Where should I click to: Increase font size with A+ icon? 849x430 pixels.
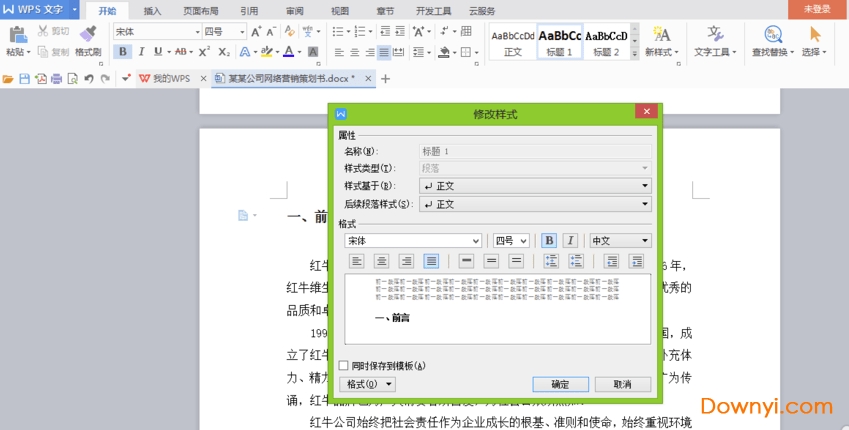(256, 32)
